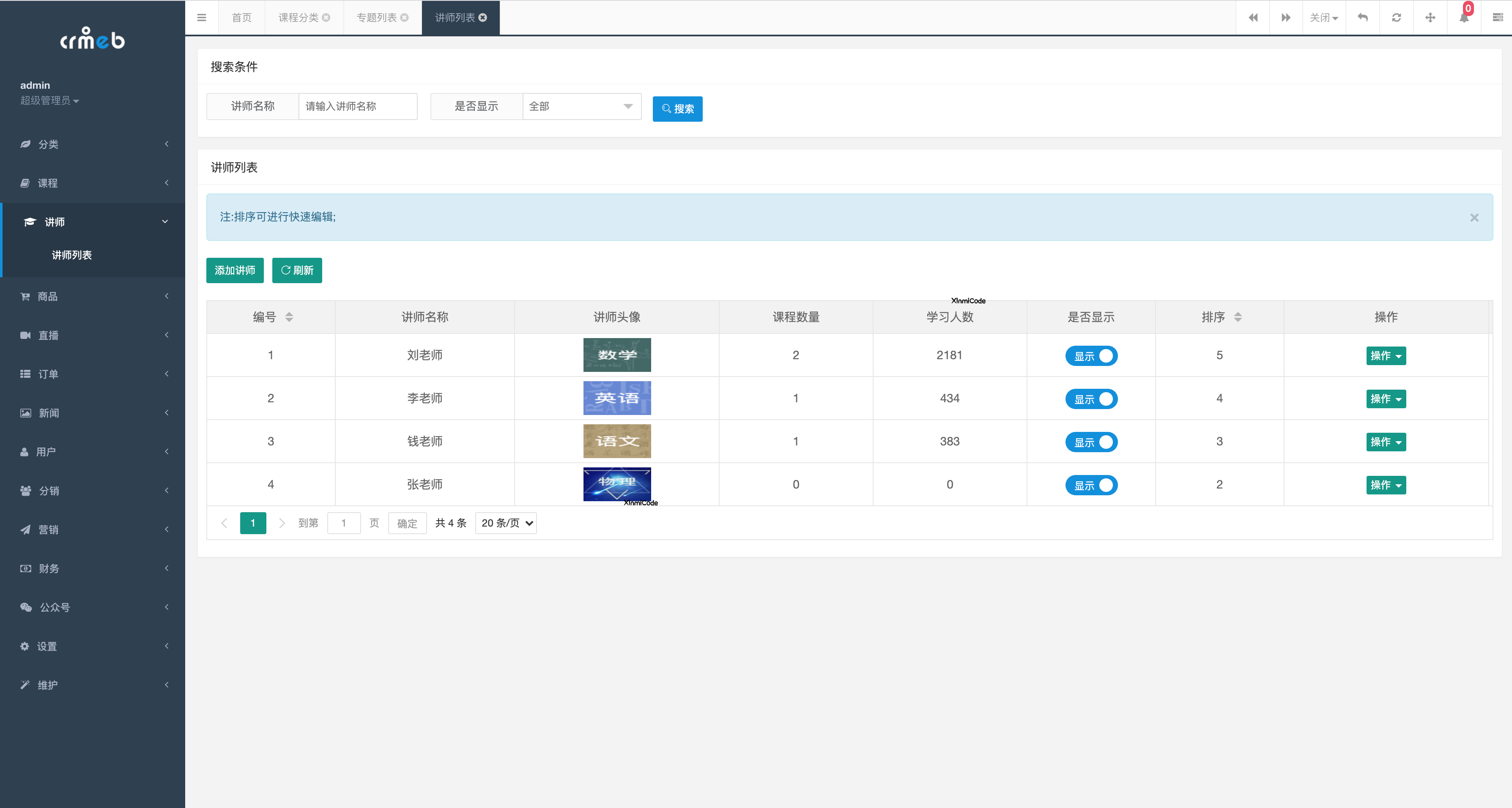Click the 添加讲师 button

[x=235, y=270]
